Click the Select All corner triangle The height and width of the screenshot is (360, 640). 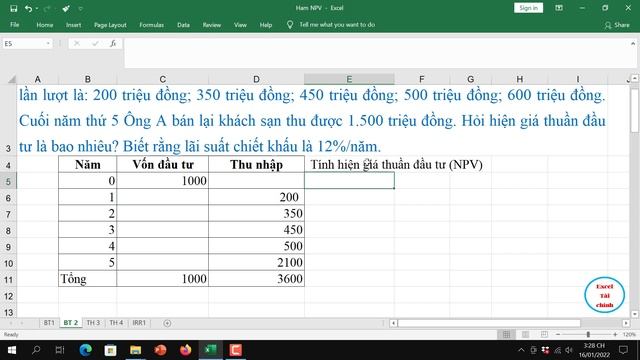point(12,79)
